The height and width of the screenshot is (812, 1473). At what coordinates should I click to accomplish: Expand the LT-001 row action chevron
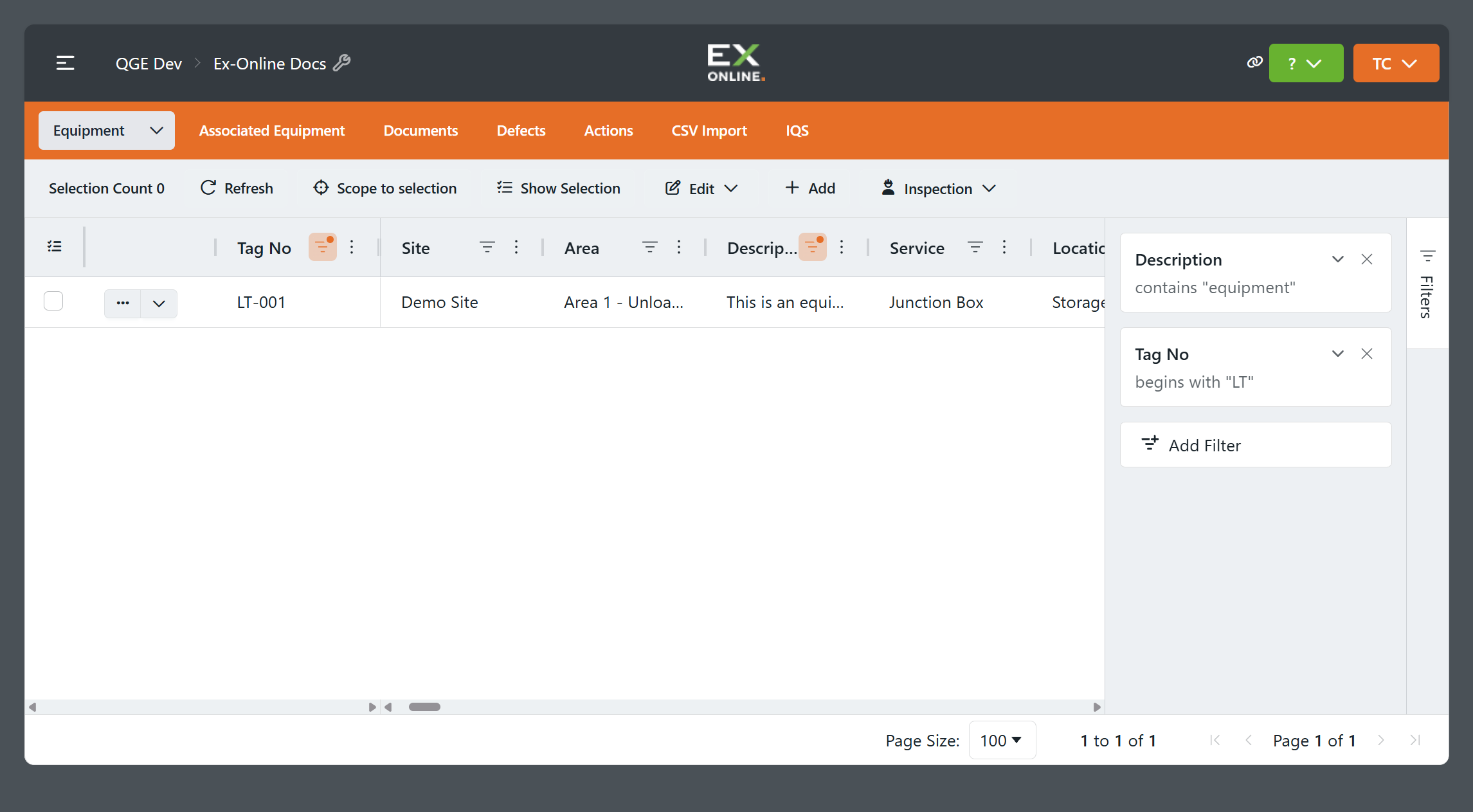[x=159, y=303]
